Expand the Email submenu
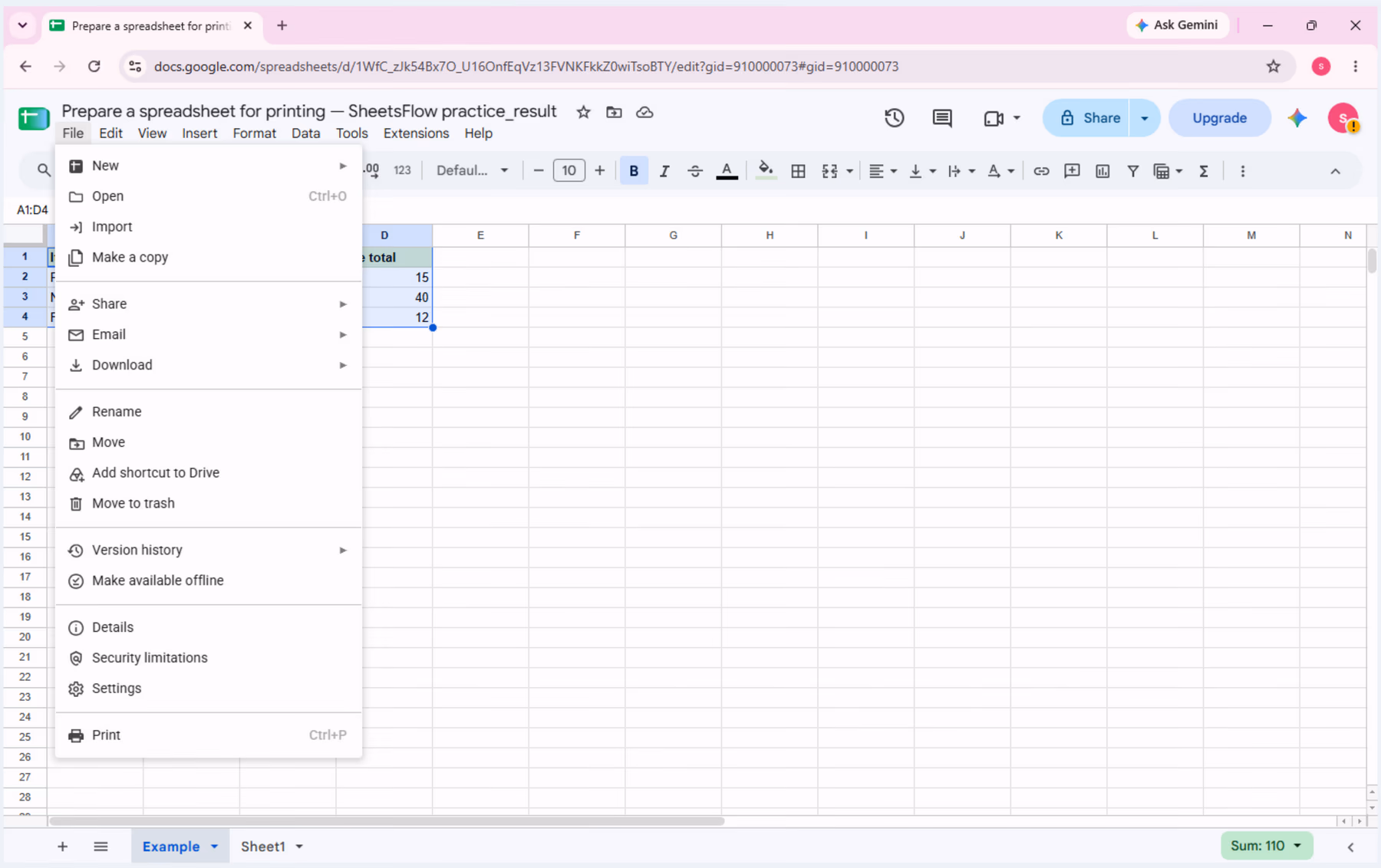 209,335
